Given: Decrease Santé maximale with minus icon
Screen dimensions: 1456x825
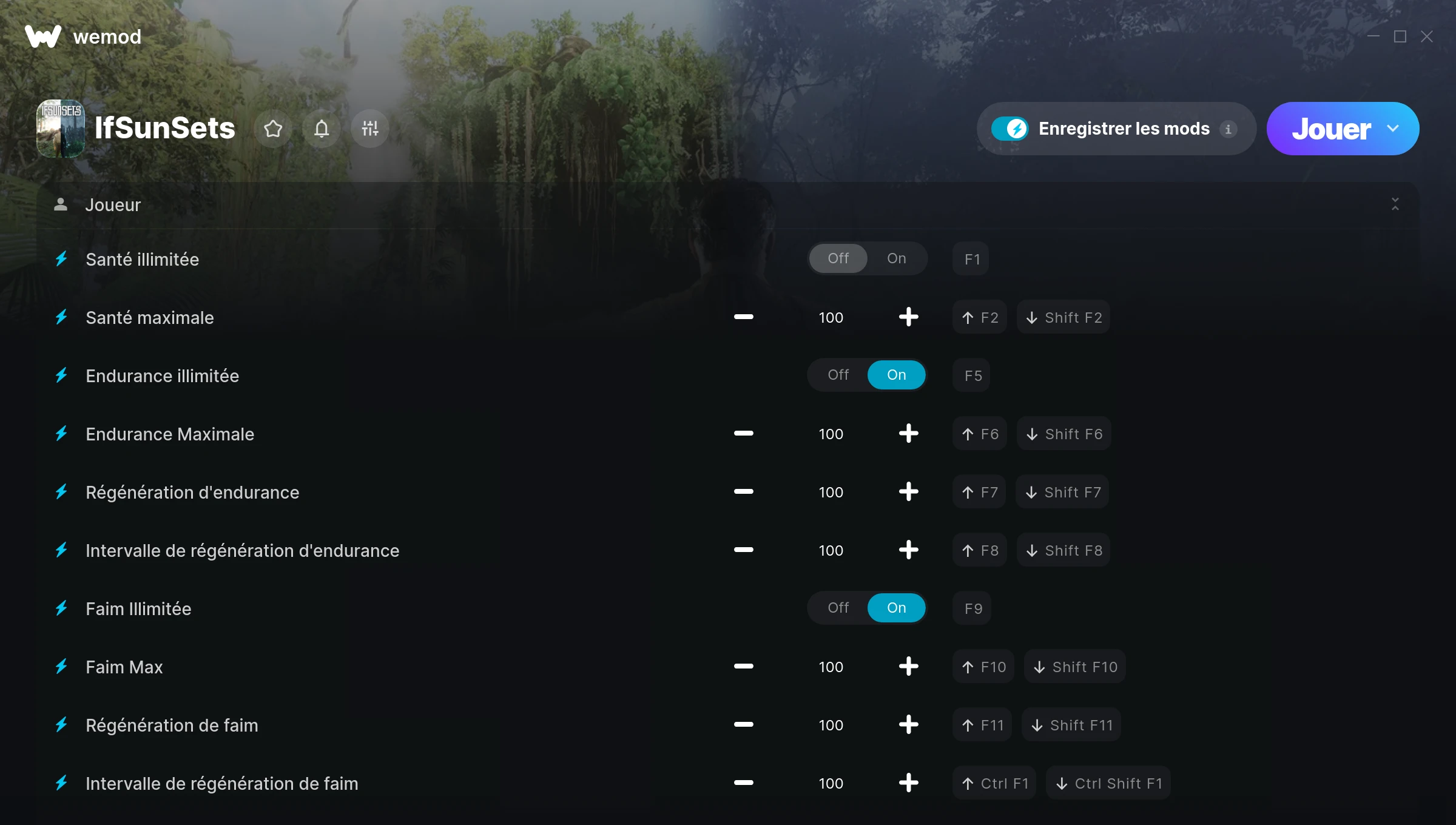Looking at the screenshot, I should [743, 317].
